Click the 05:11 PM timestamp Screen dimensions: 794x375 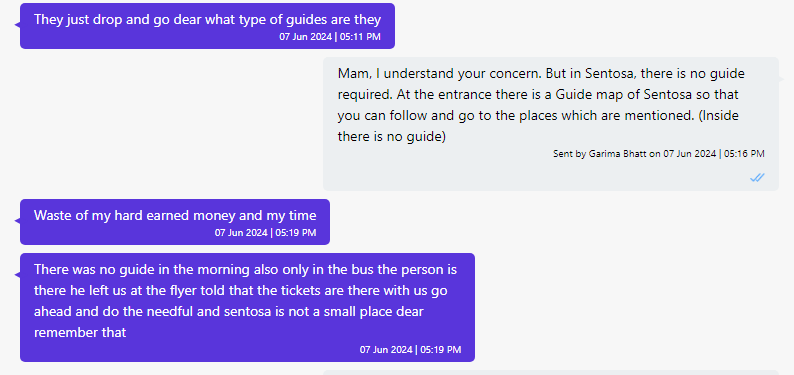(x=330, y=37)
